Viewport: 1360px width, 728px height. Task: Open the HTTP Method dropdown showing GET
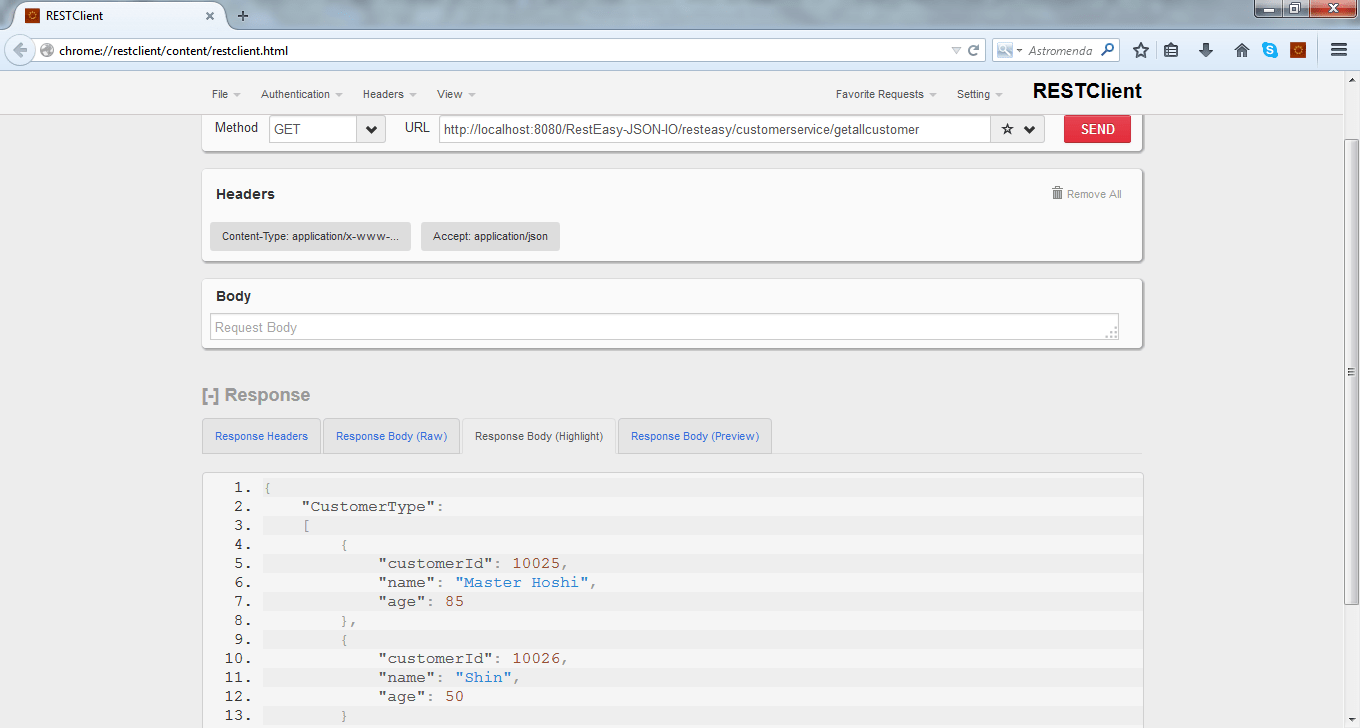[370, 129]
